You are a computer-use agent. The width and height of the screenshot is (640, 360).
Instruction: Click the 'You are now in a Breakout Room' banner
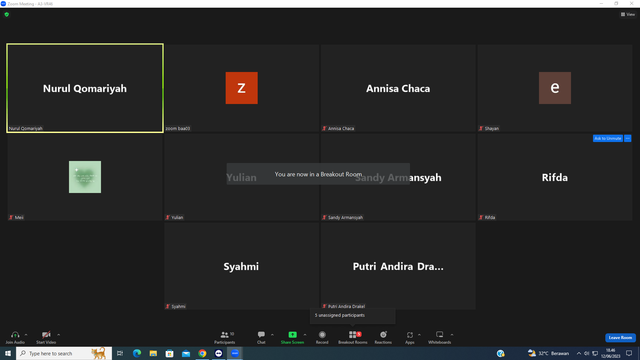[318, 174]
